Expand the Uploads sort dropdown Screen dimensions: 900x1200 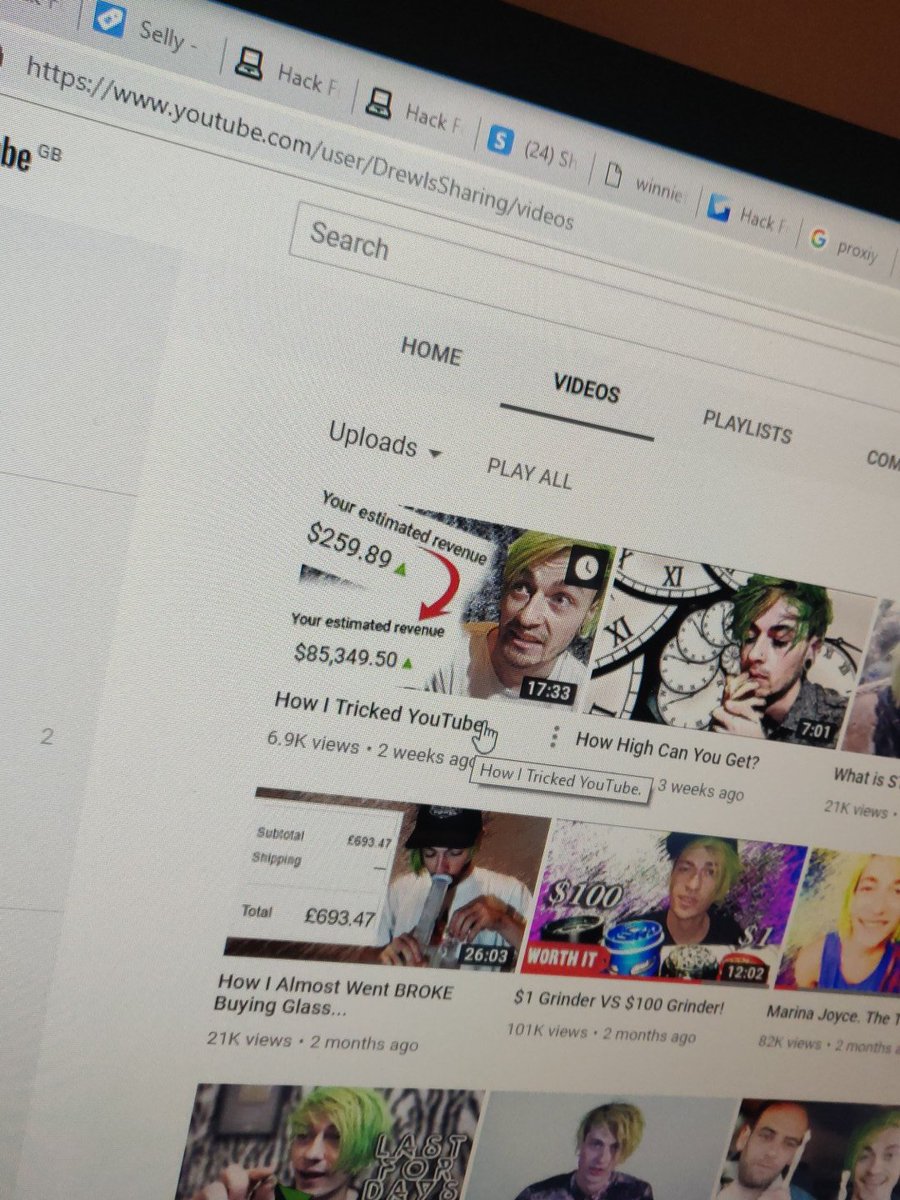(384, 440)
